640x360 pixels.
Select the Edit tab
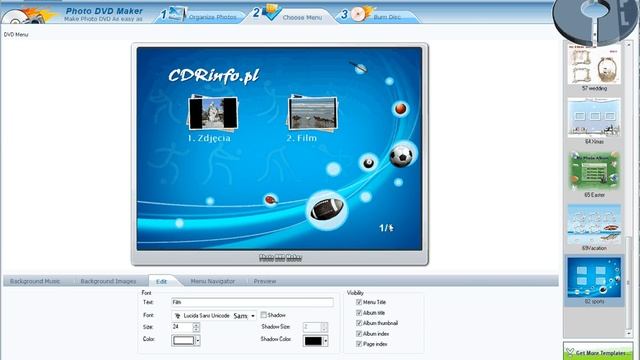pos(162,281)
